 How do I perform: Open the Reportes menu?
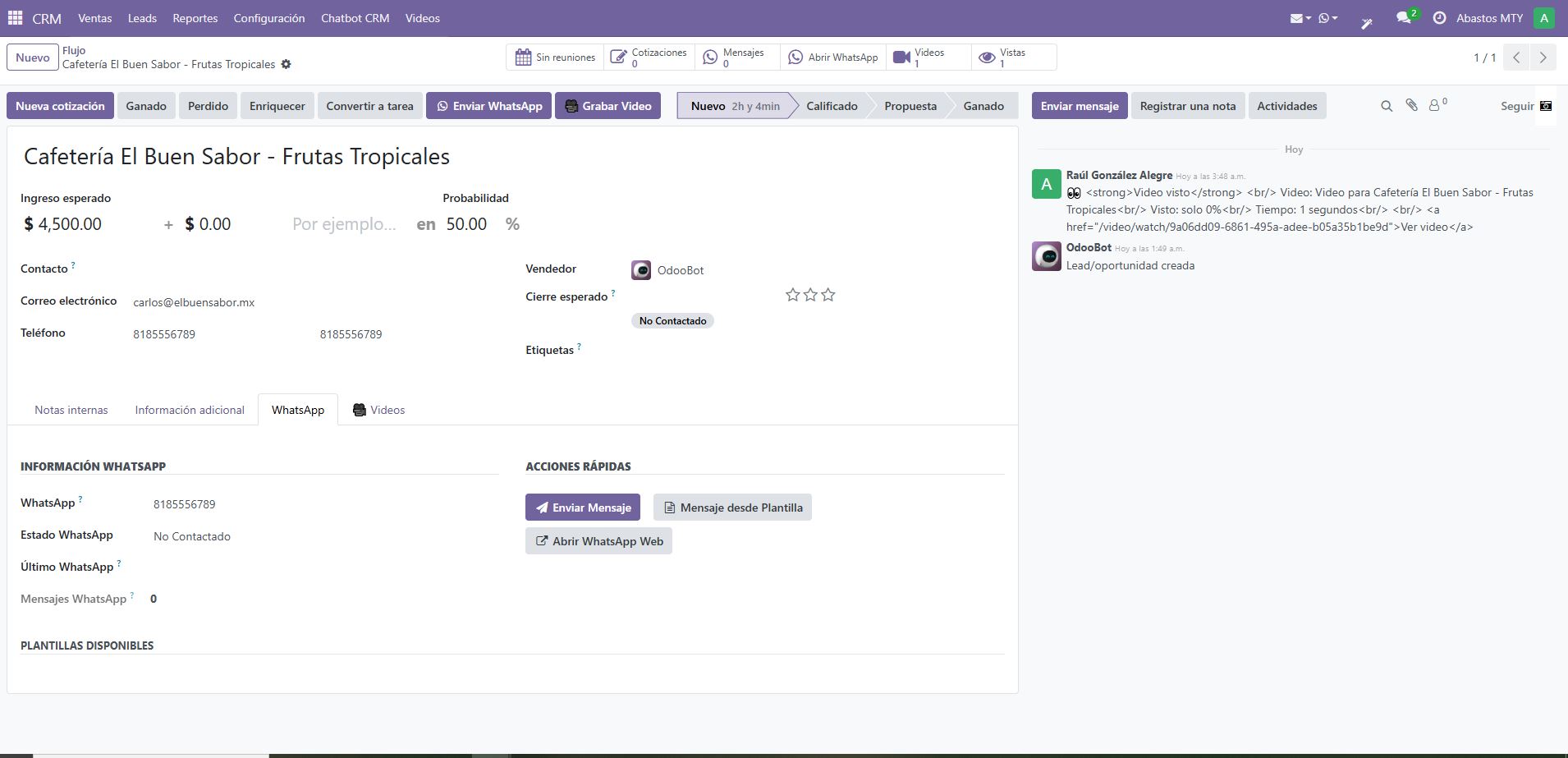click(x=194, y=18)
